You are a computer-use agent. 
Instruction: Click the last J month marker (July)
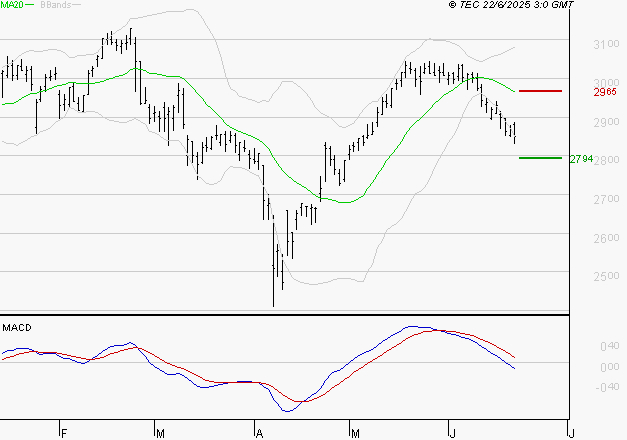point(572,434)
